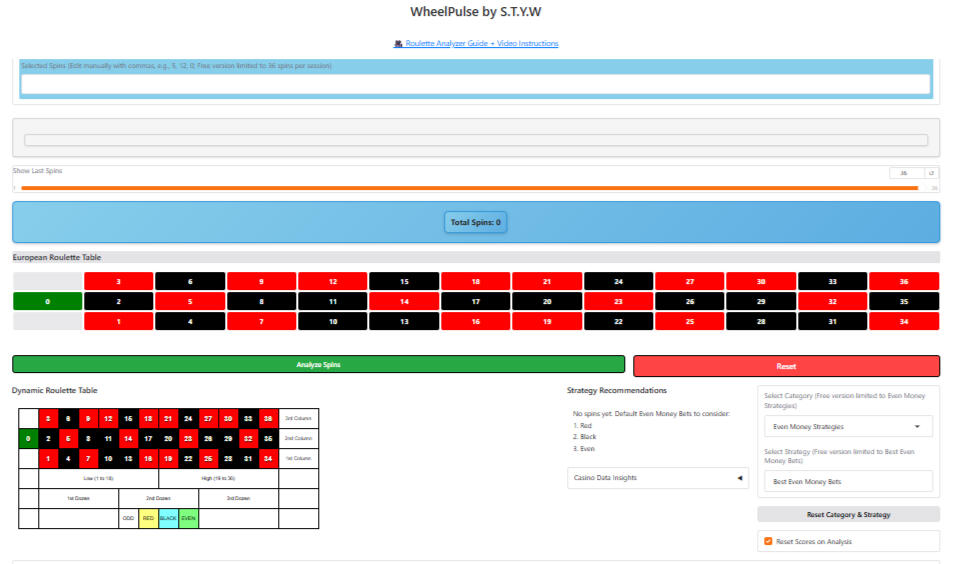Image resolution: width=961 pixels, height=564 pixels.
Task: Expand the Casino Data Insights accordion
Action: tap(658, 478)
